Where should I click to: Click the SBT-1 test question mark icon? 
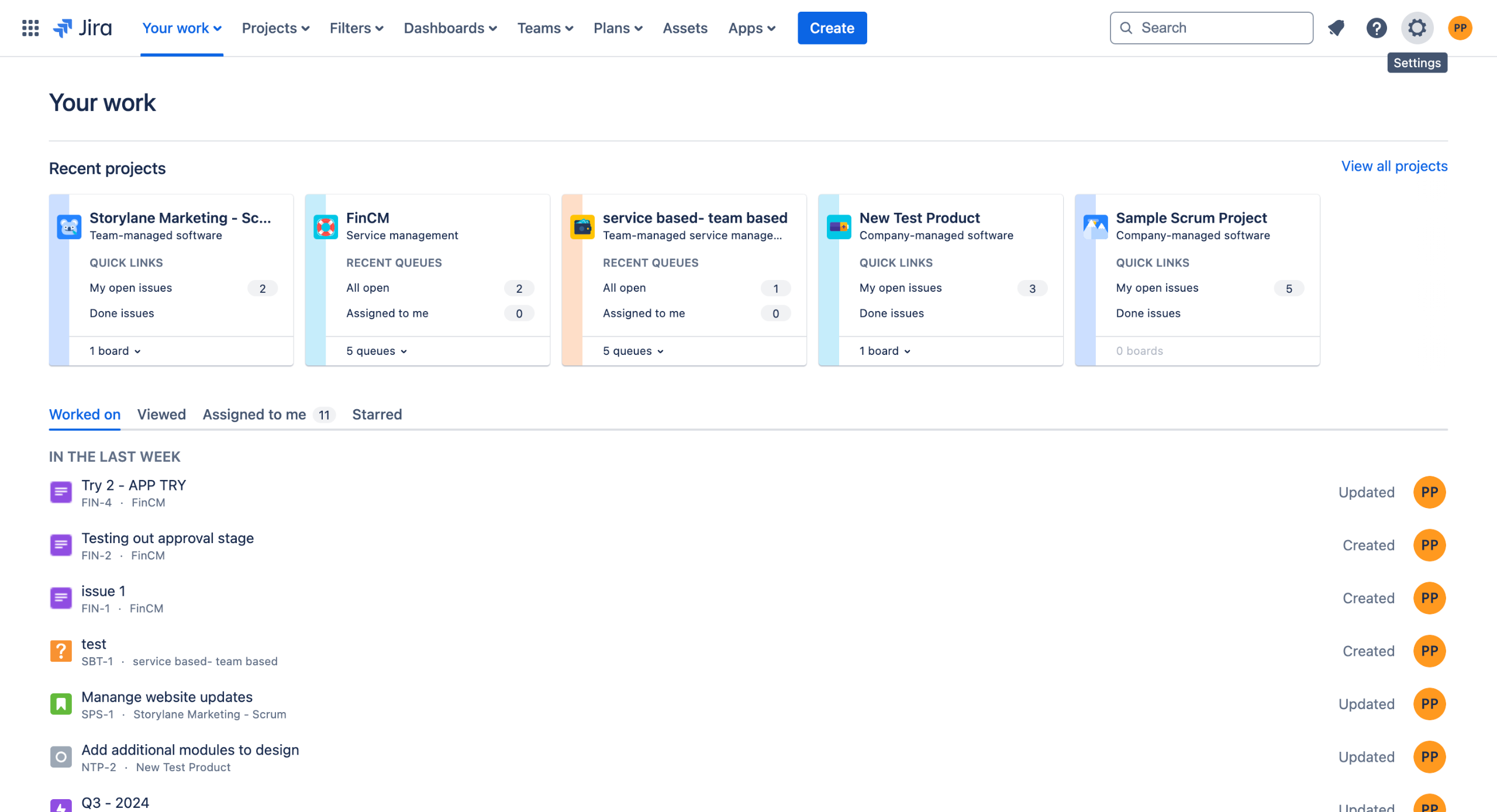pos(61,651)
